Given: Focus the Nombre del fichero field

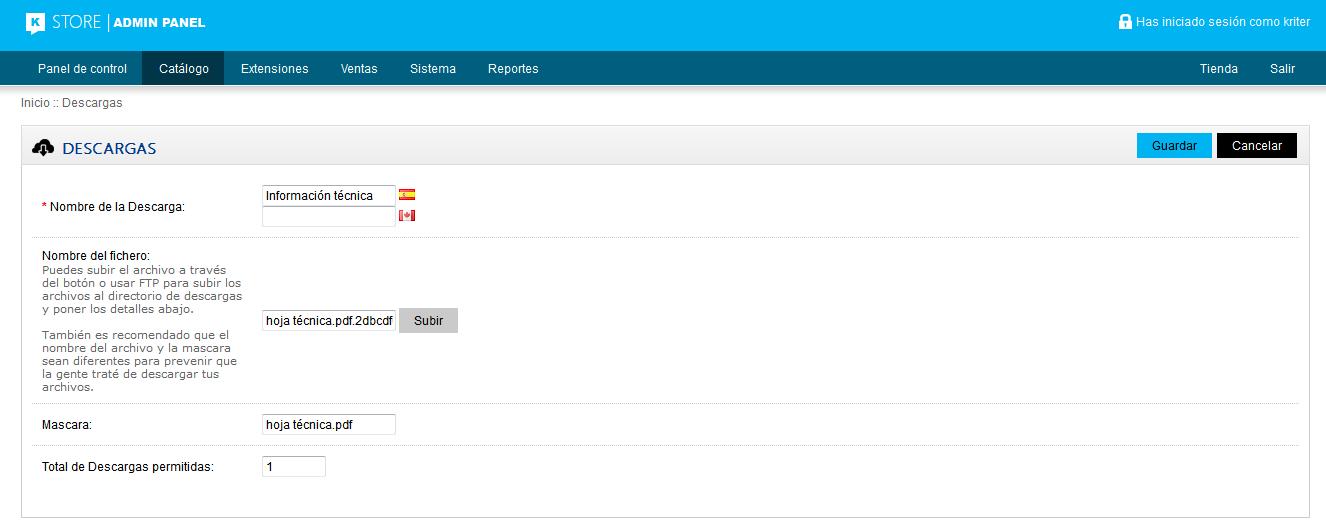Looking at the screenshot, I should coord(329,321).
